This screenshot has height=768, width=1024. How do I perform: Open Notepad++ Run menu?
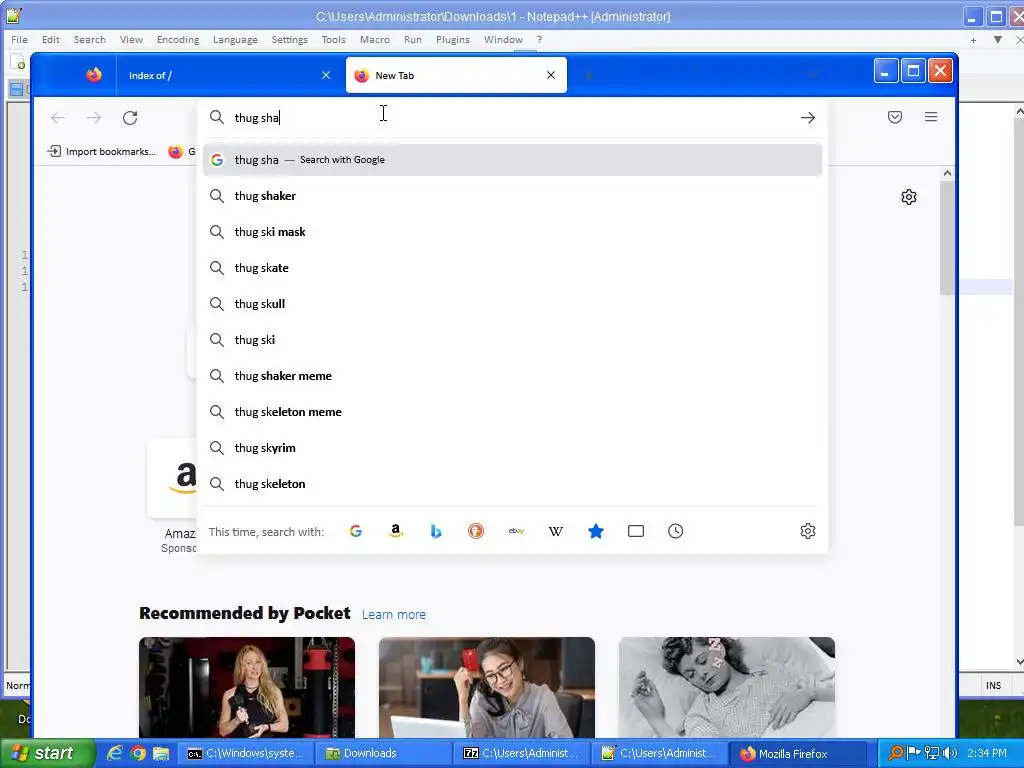(x=413, y=39)
